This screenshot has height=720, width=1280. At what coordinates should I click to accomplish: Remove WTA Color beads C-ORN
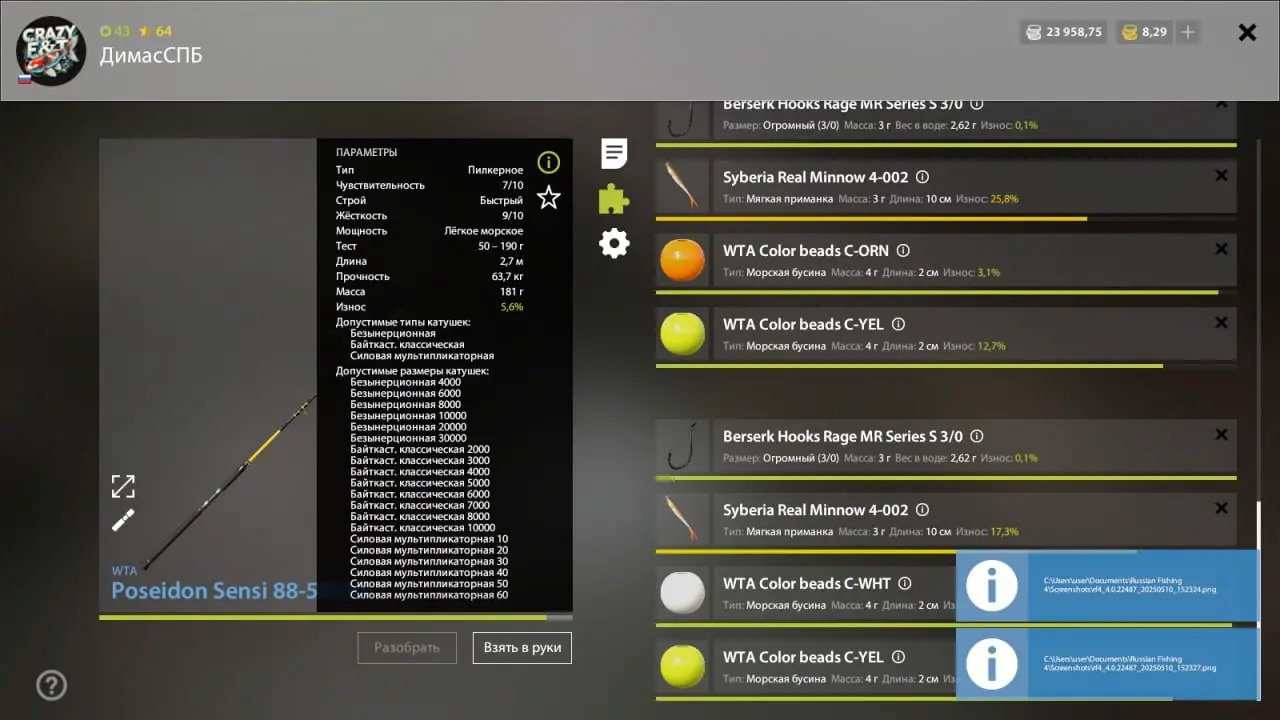pyautogui.click(x=1221, y=249)
